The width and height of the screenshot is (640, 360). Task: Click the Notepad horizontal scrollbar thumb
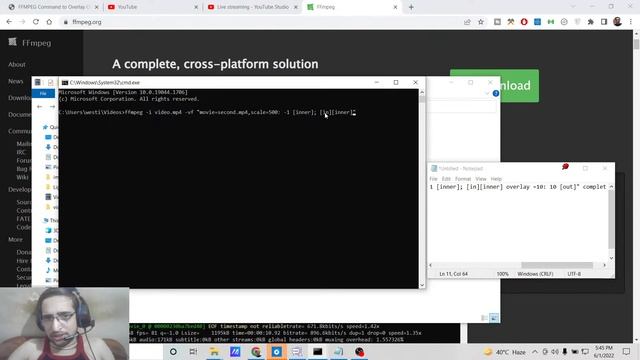coord(557,265)
